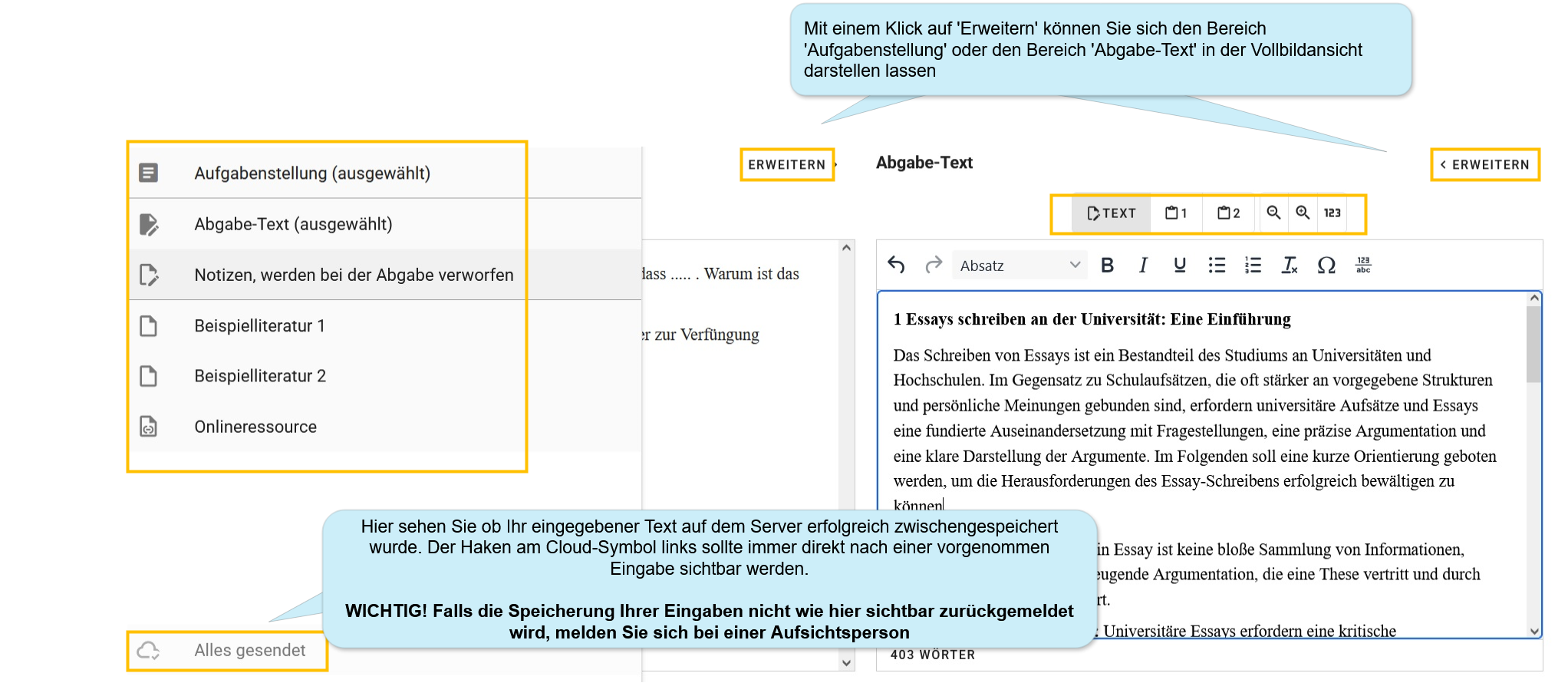Open the Absatz paragraph style dropdown
Image resolution: width=1568 pixels, height=683 pixels.
(x=1020, y=266)
